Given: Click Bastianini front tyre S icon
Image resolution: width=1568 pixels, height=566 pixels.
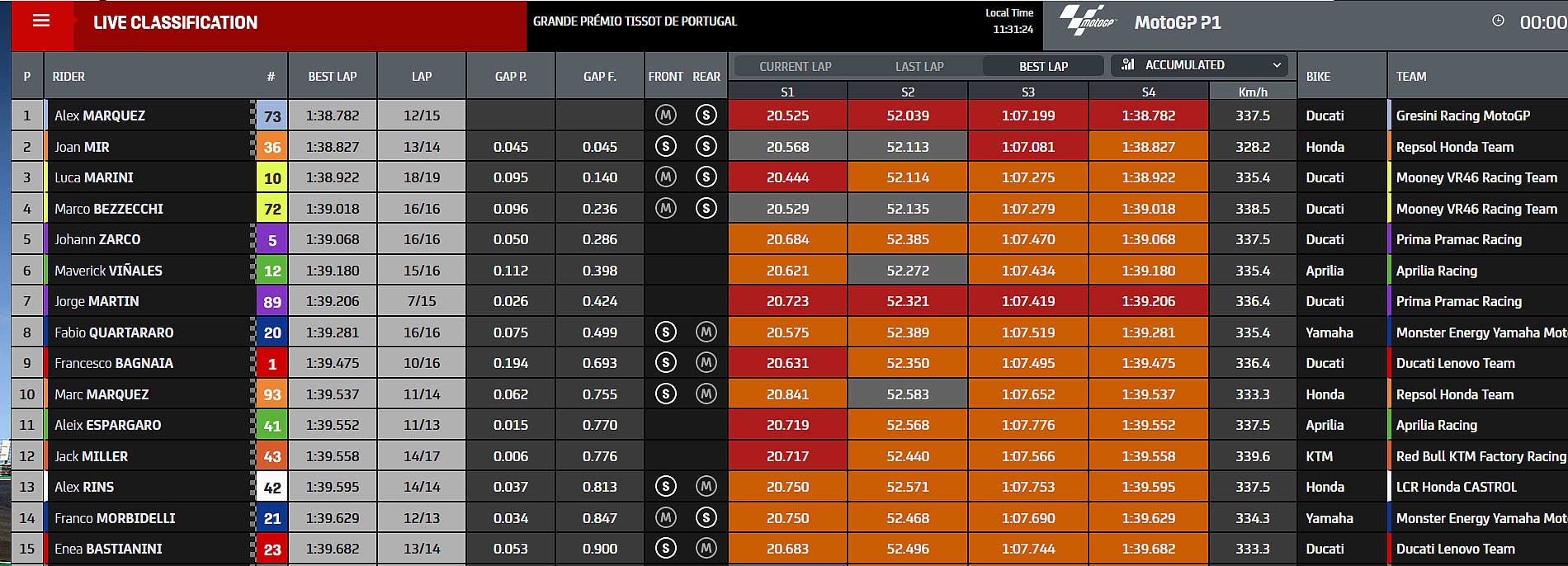Looking at the screenshot, I should click(666, 549).
